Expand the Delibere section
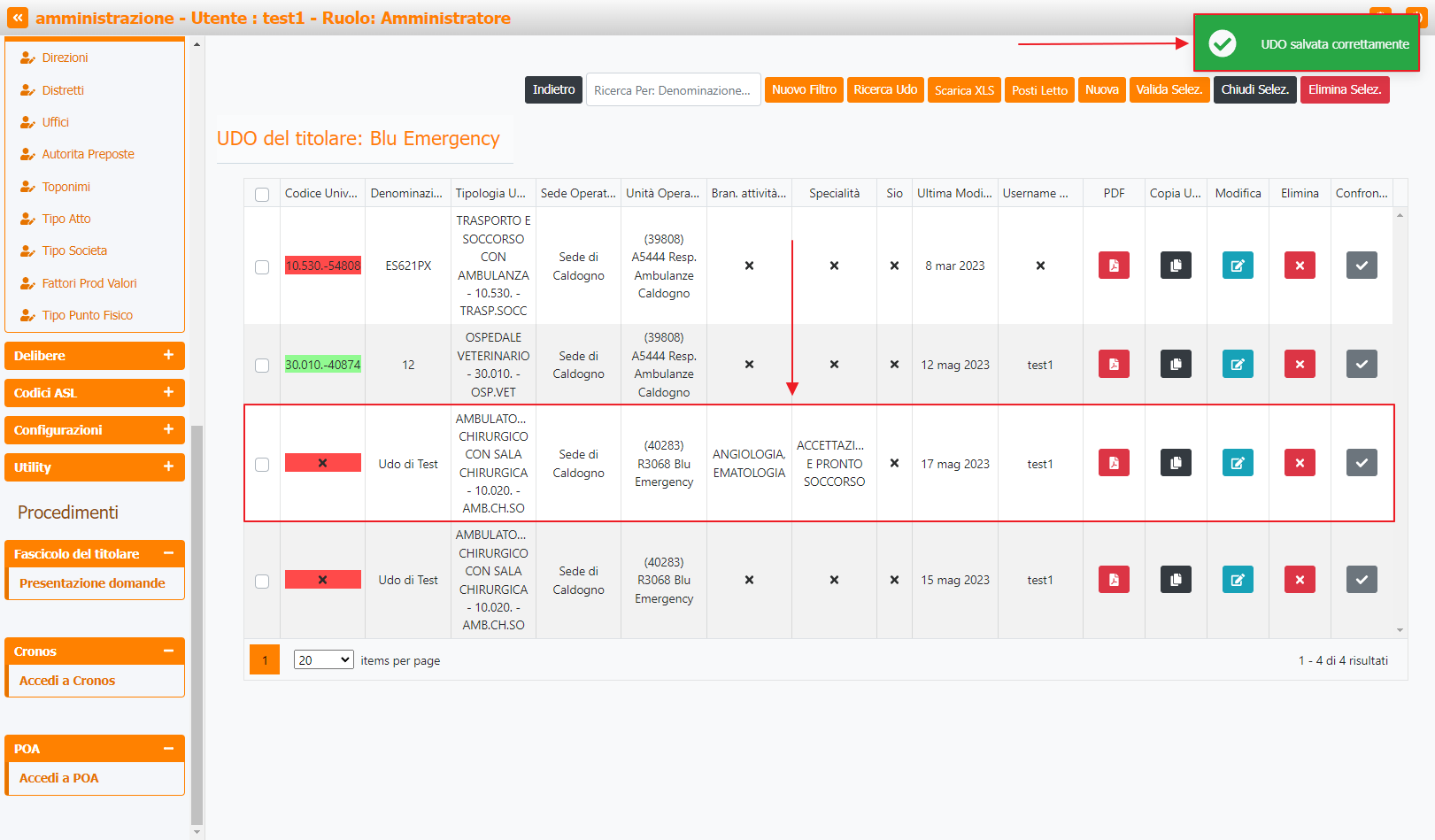Viewport: 1435px width, 840px height. pos(95,356)
